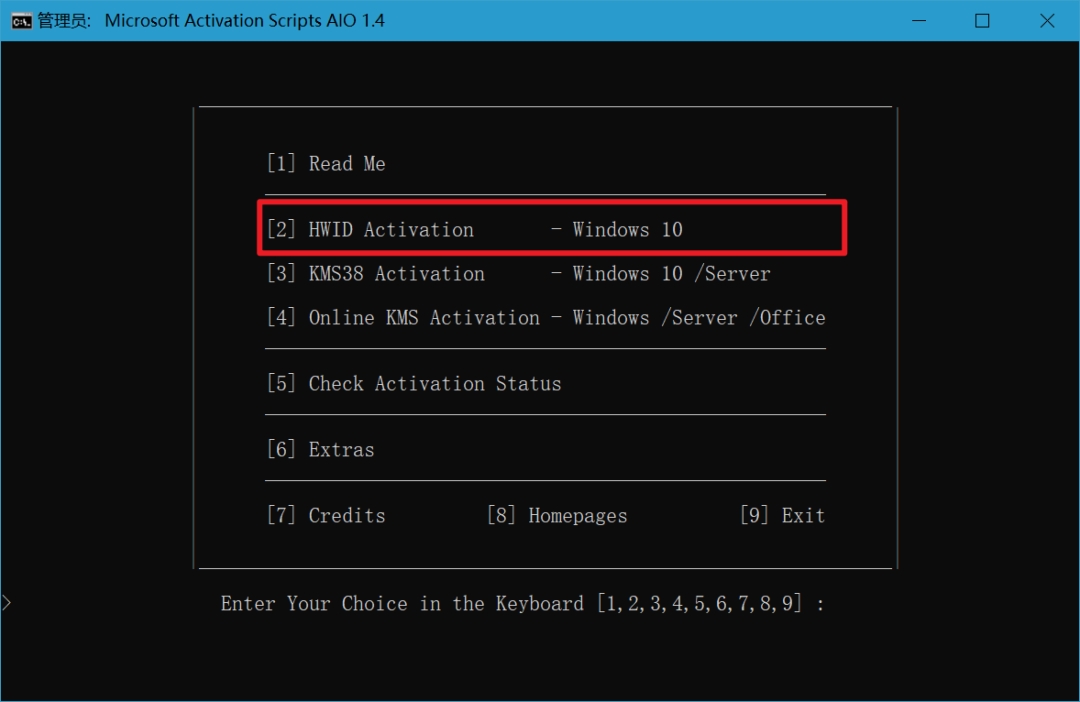Choose the HWID Activation entry

coord(370,230)
